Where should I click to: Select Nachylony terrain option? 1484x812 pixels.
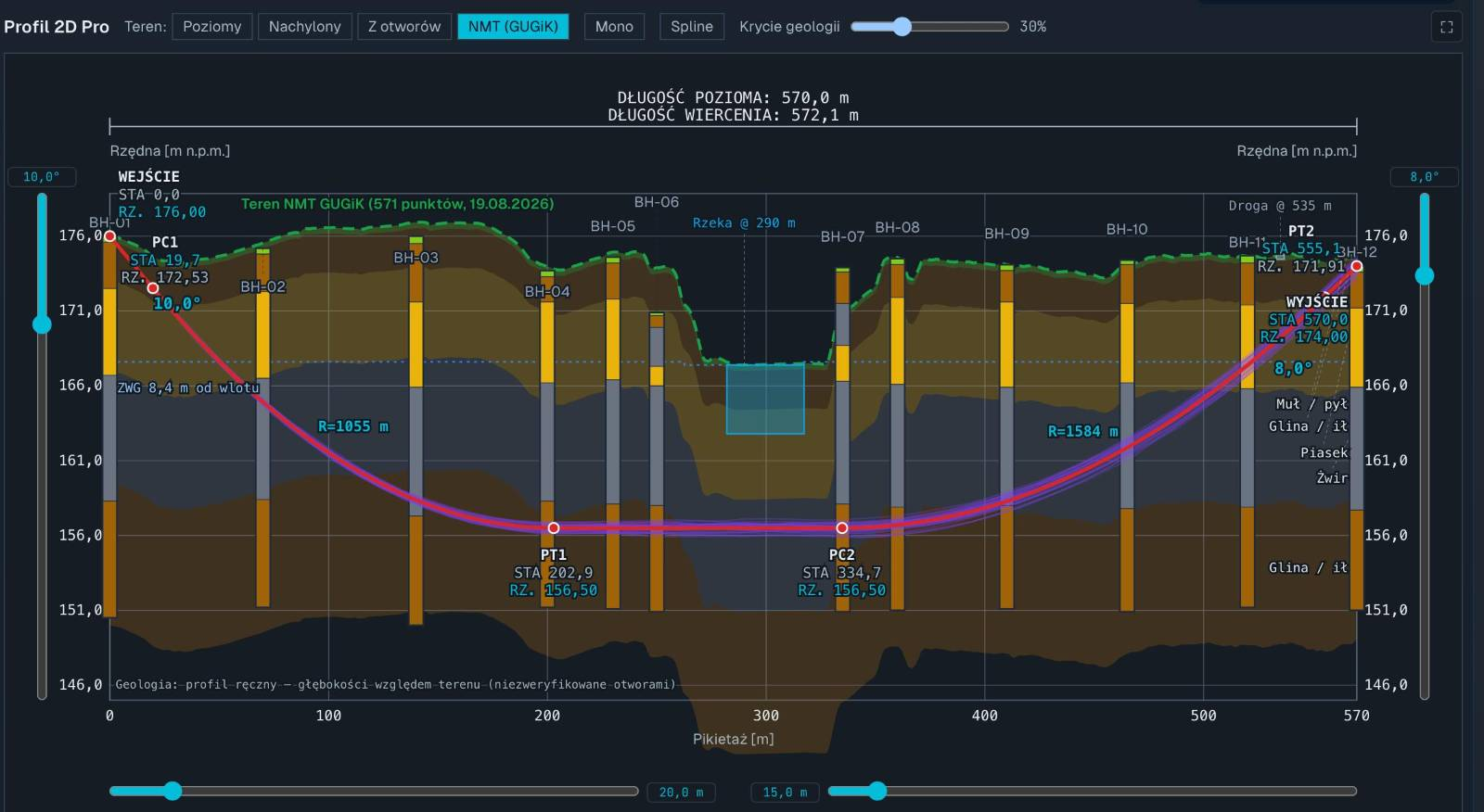[304, 26]
